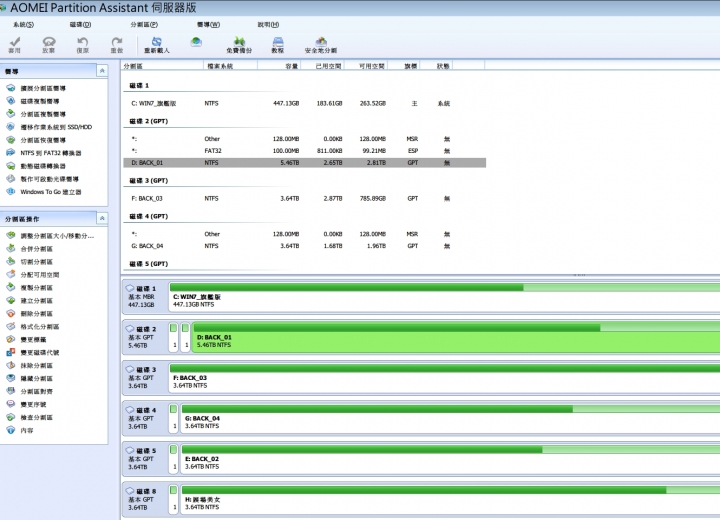Click the Reload (重新載入) toolbar icon
The width and height of the screenshot is (720, 520).
[157, 45]
